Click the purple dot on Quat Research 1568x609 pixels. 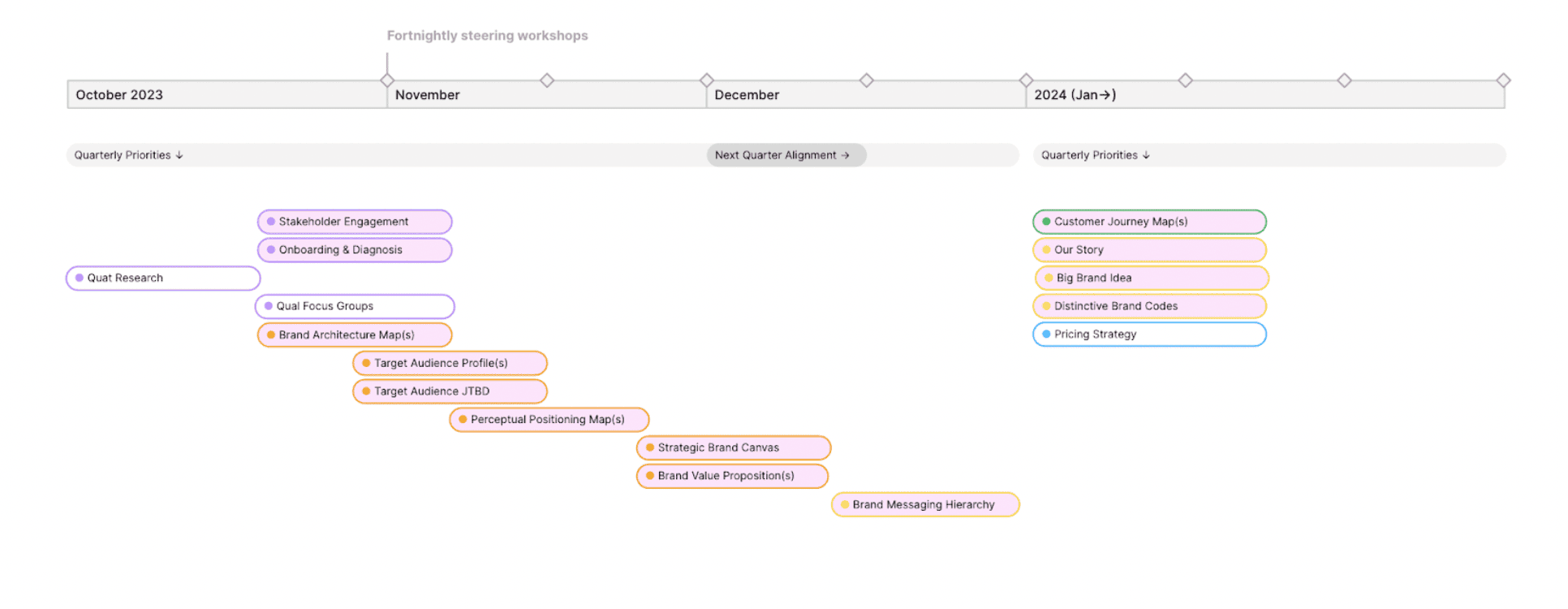(x=80, y=278)
